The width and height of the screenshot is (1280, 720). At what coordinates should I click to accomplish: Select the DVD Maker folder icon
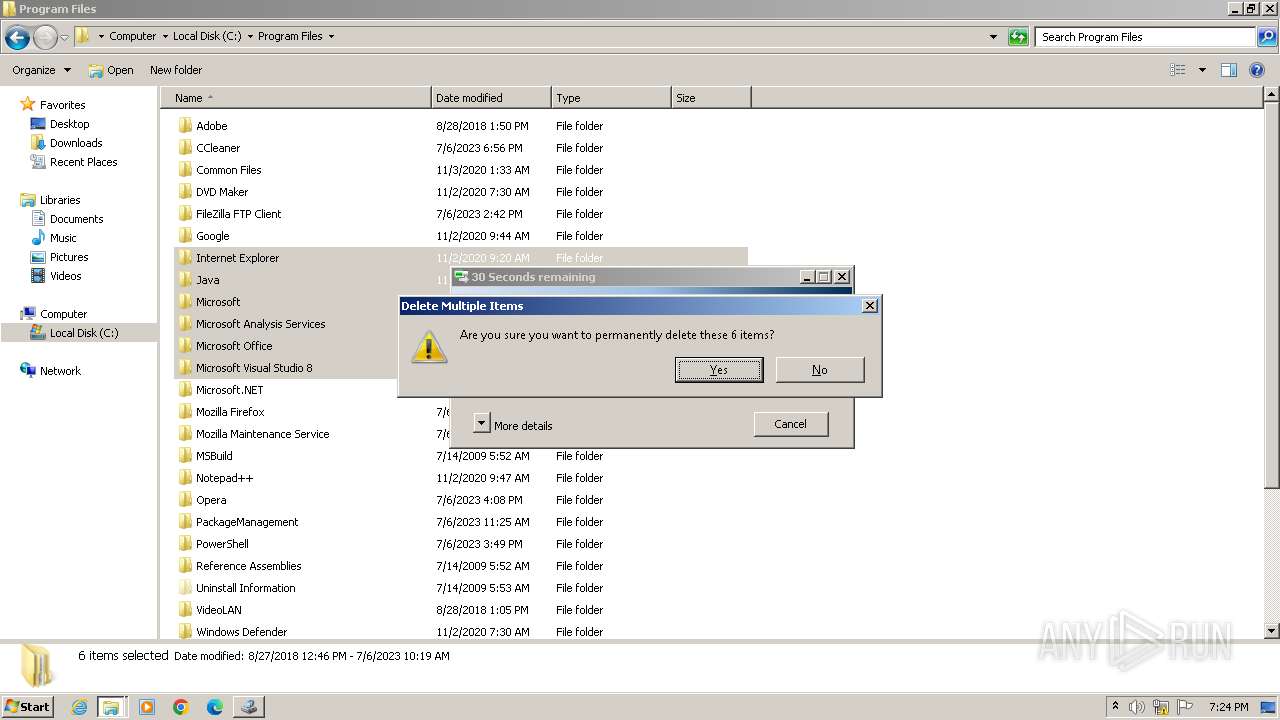coord(185,192)
